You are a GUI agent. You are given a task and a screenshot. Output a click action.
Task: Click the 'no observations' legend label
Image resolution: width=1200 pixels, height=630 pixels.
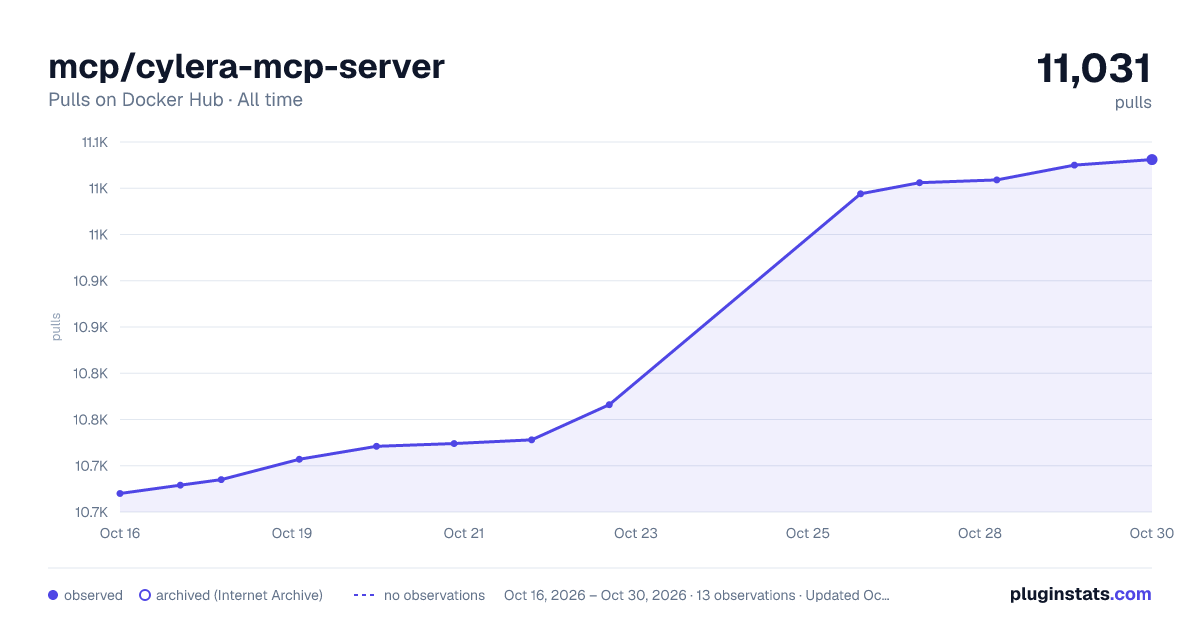pos(434,595)
